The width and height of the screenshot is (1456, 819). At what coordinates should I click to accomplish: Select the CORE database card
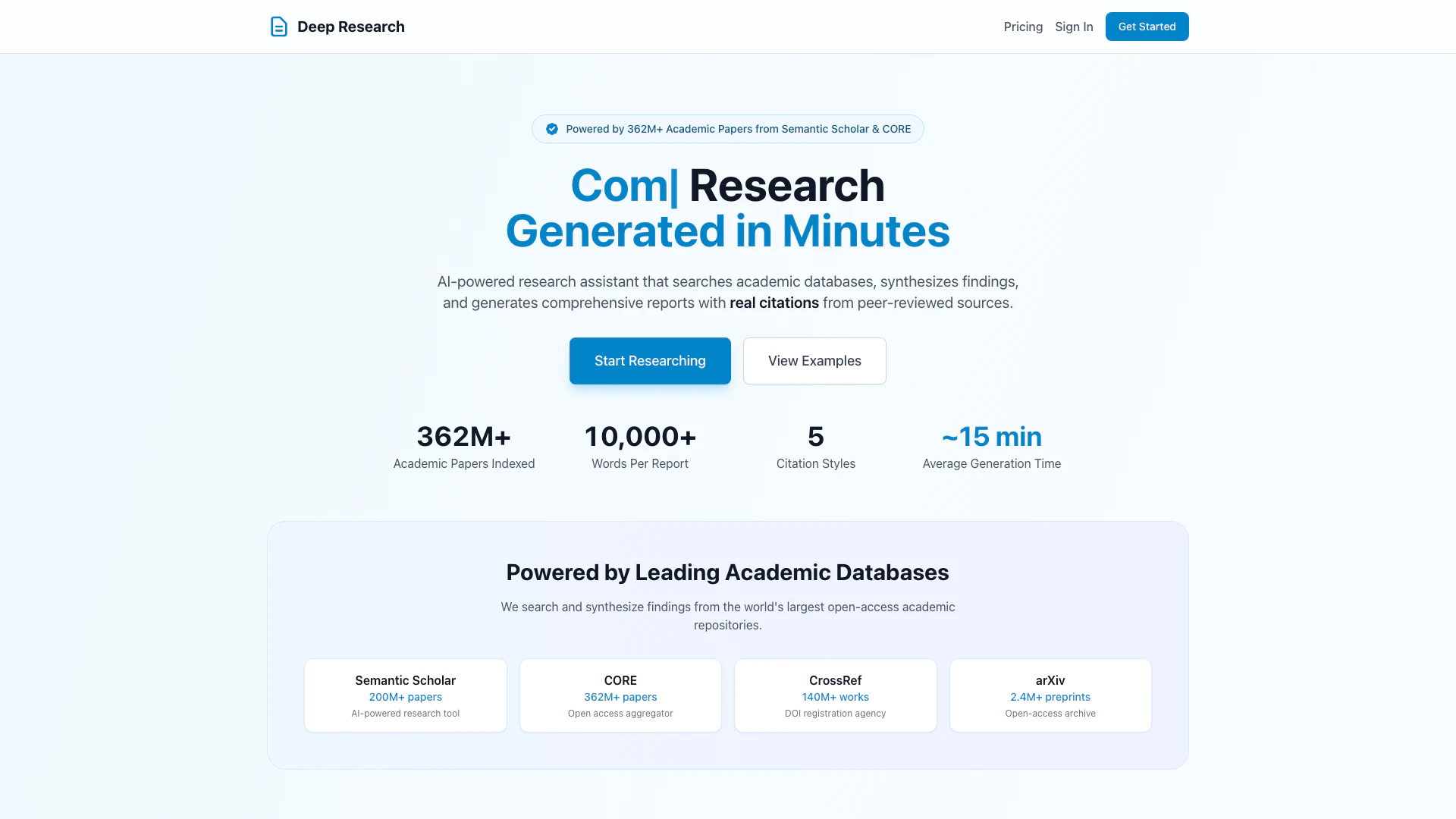tap(620, 695)
